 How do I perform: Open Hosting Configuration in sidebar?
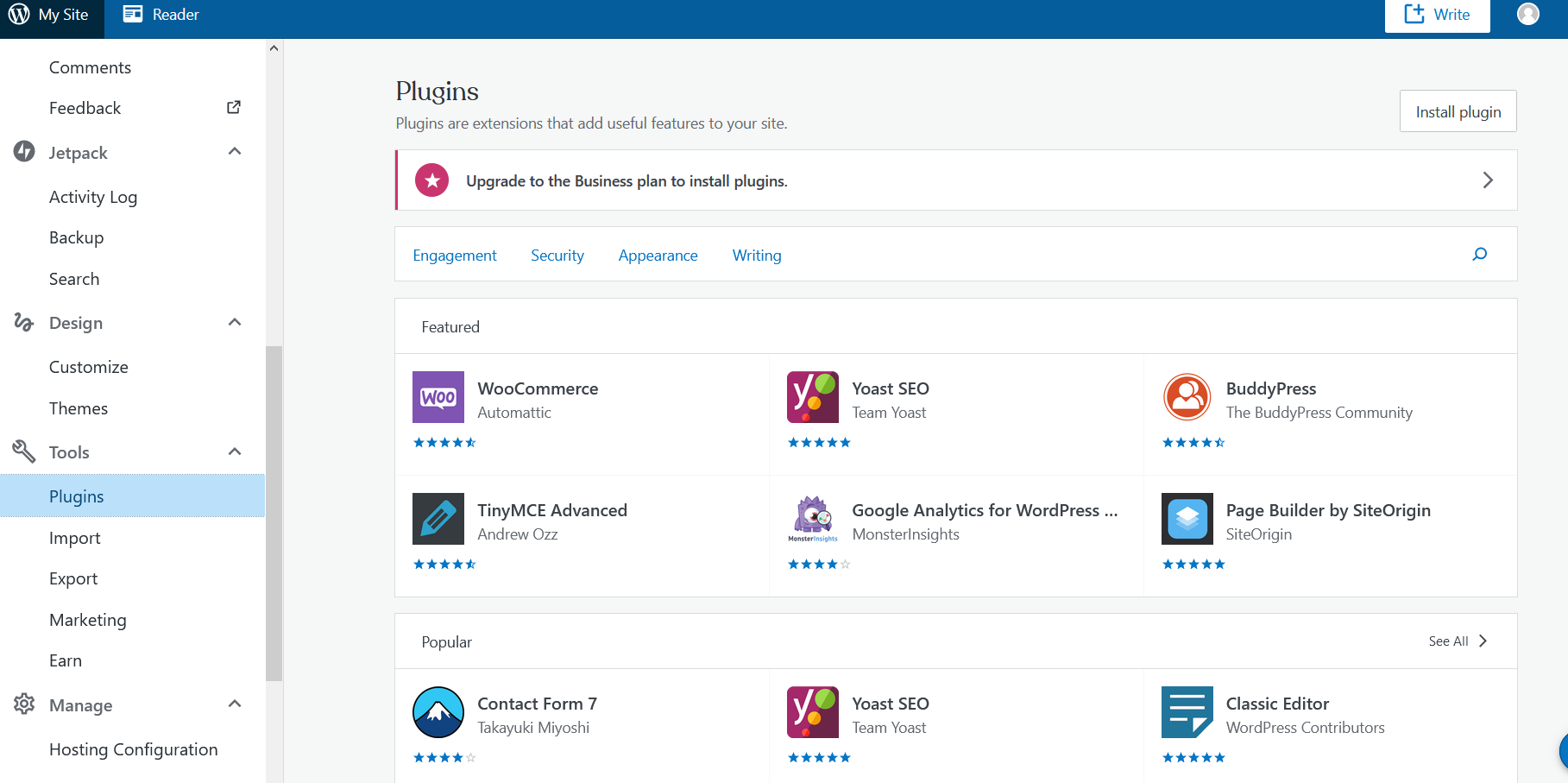pos(132,749)
